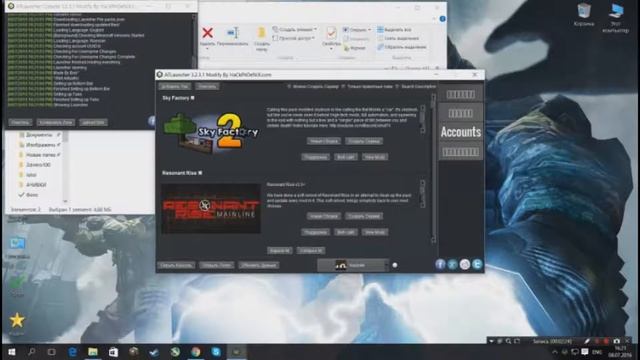This screenshot has width=640, height=360.
Task: Click the Resonant Rise description scrollbar
Action: [422, 194]
